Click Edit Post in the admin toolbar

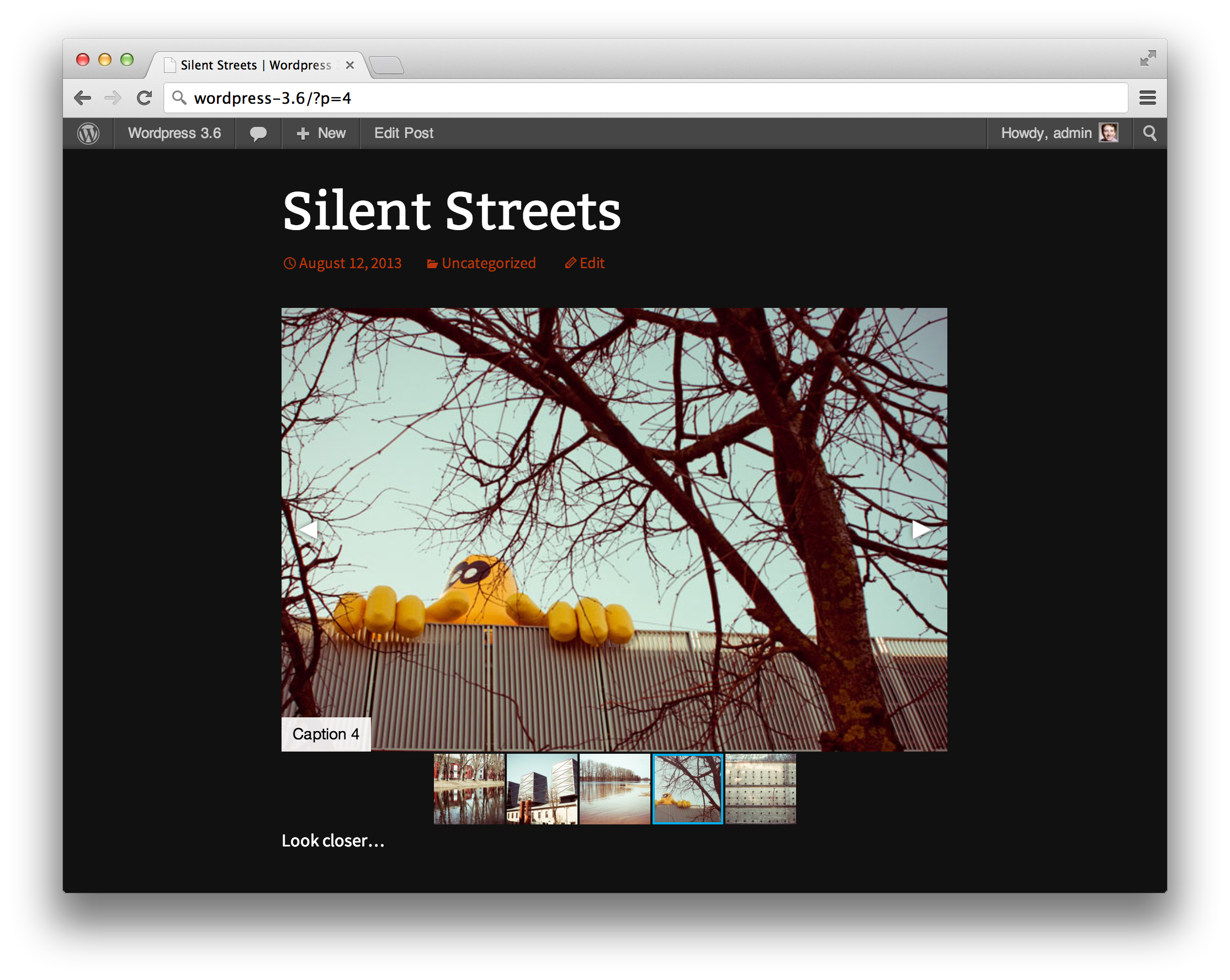(x=404, y=133)
